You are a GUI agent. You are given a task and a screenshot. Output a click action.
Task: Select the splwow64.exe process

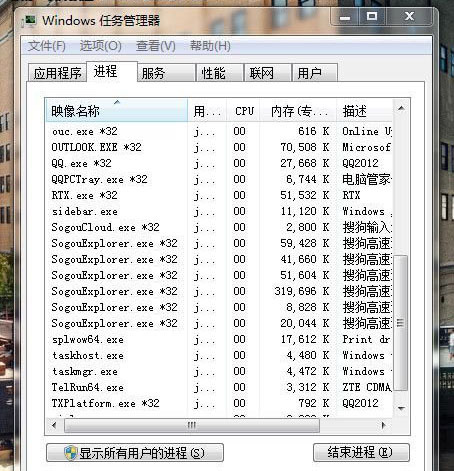tap(219, 339)
